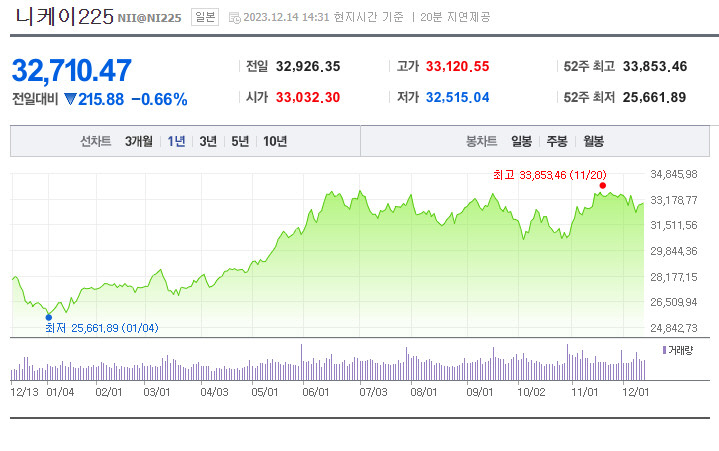Open the 월봉 candlestick chart
This screenshot has width=719, height=451.
pyautogui.click(x=593, y=141)
